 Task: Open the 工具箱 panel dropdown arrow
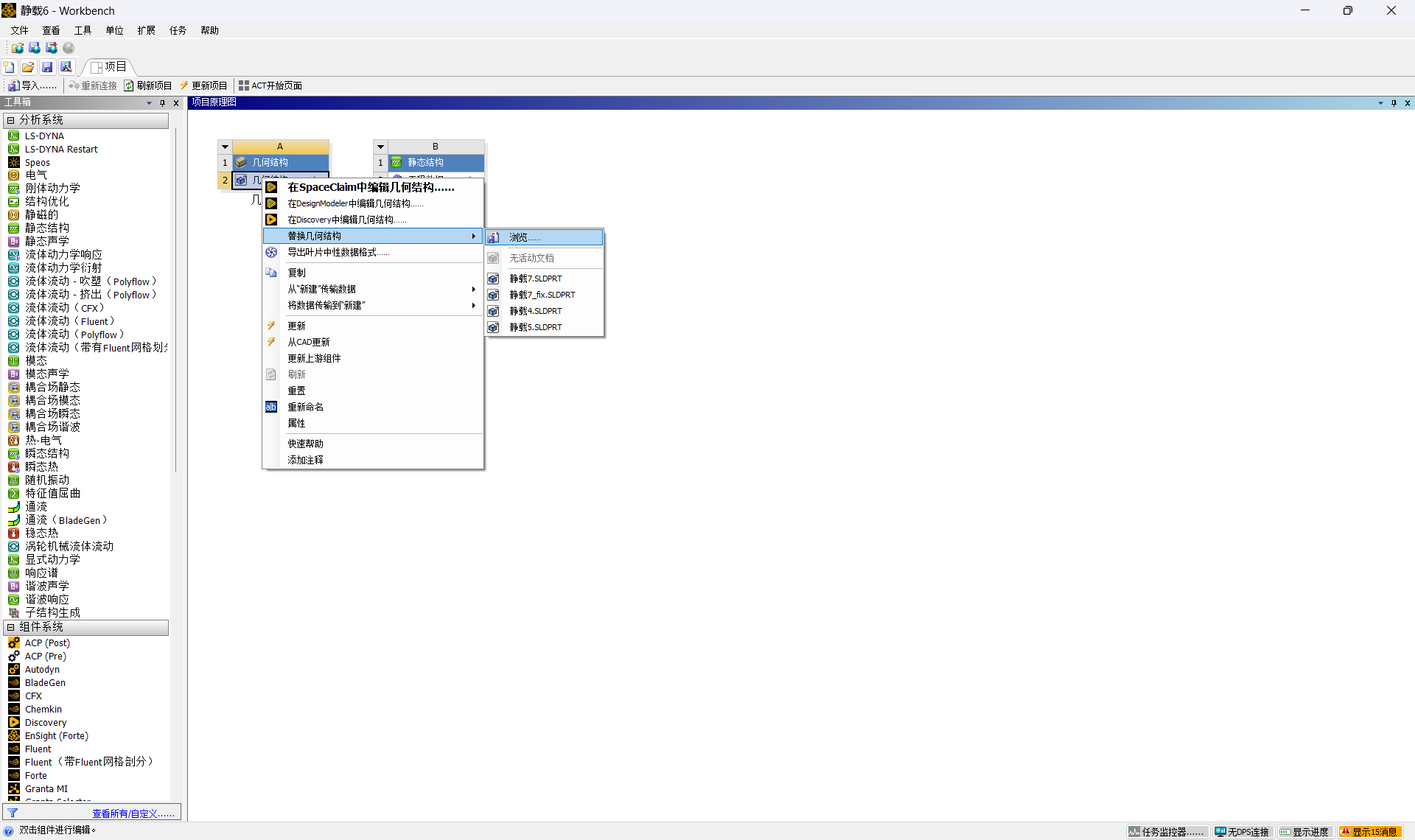coord(149,103)
